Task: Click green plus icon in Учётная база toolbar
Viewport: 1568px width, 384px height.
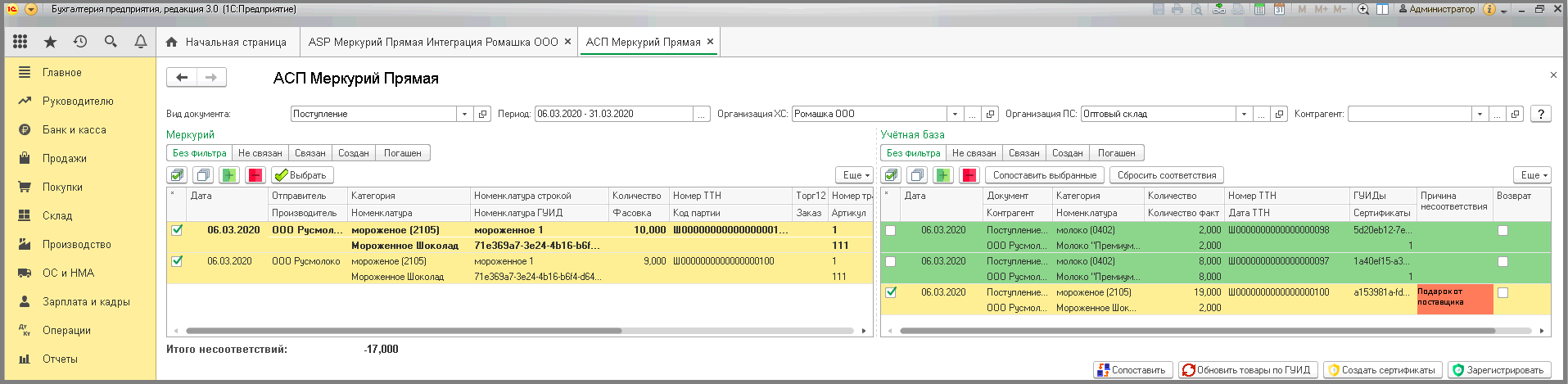Action: pos(943,175)
